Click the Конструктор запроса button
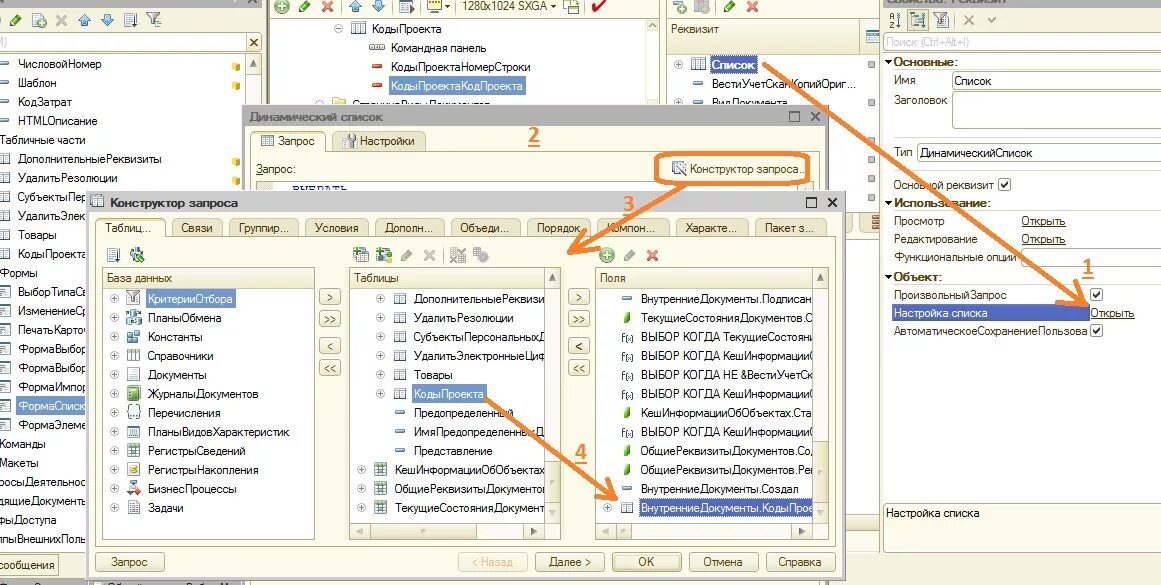The image size is (1161, 585). click(x=737, y=169)
